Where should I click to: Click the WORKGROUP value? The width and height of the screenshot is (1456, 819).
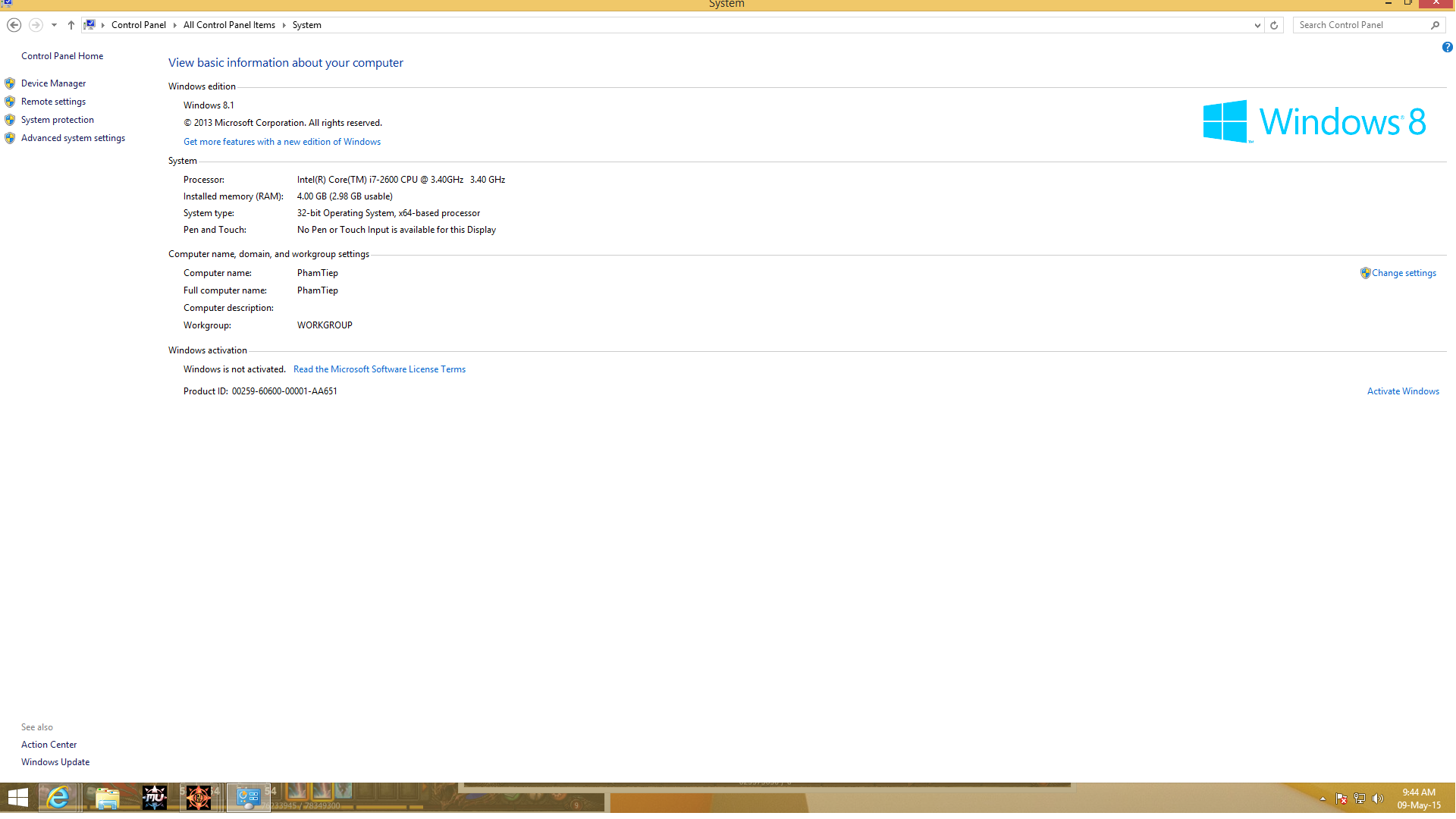(x=325, y=325)
